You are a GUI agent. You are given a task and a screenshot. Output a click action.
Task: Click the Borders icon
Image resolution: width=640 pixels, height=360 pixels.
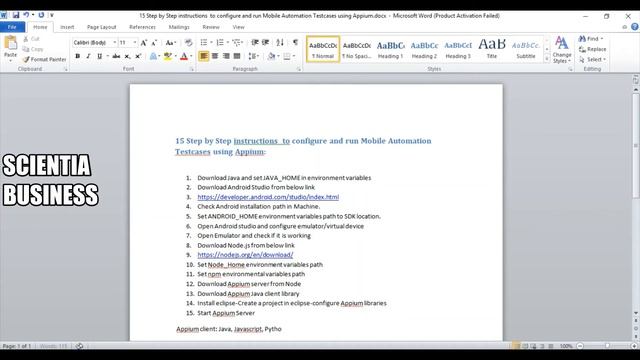pos(287,56)
